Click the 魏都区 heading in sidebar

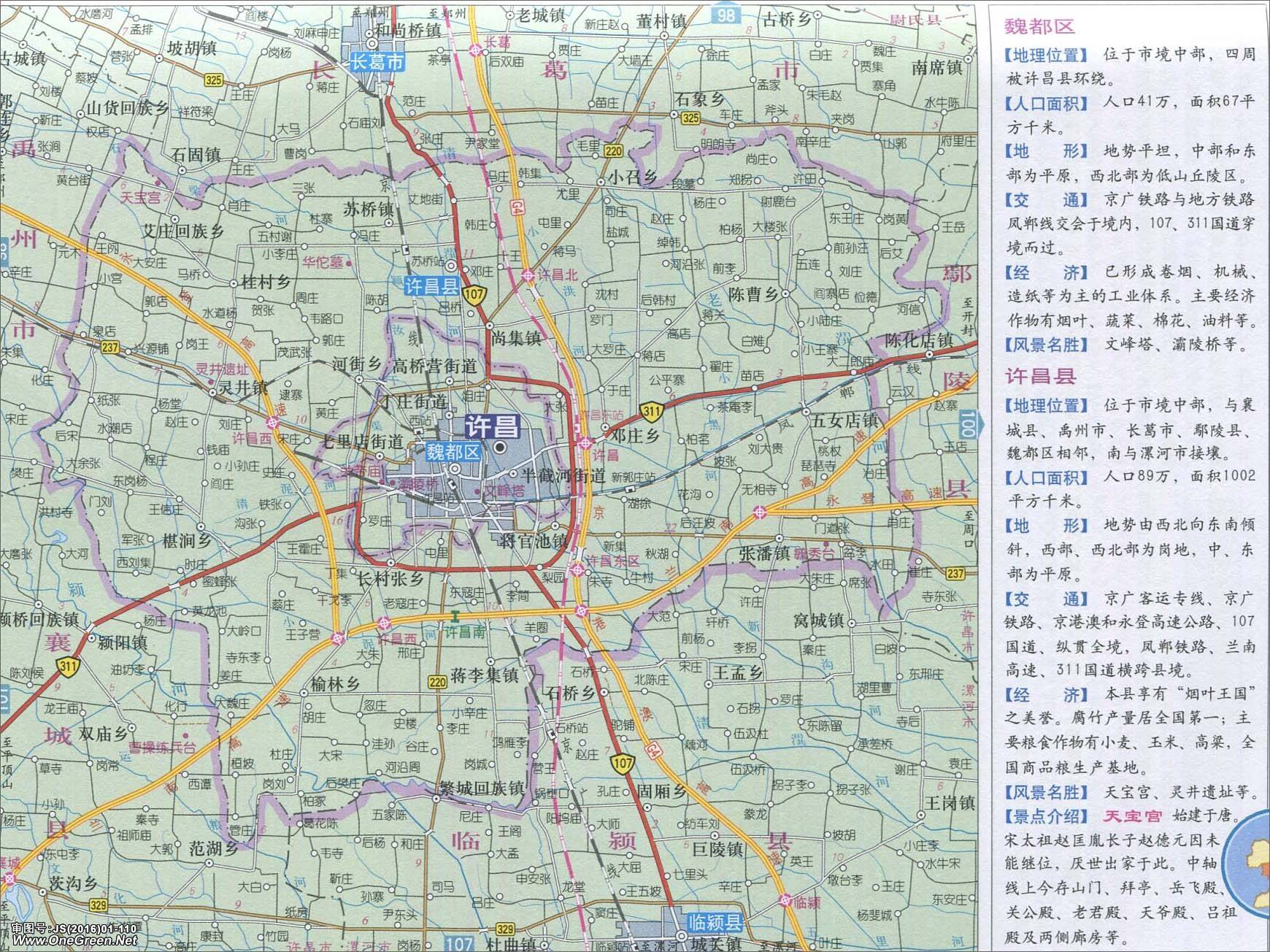(1040, 27)
